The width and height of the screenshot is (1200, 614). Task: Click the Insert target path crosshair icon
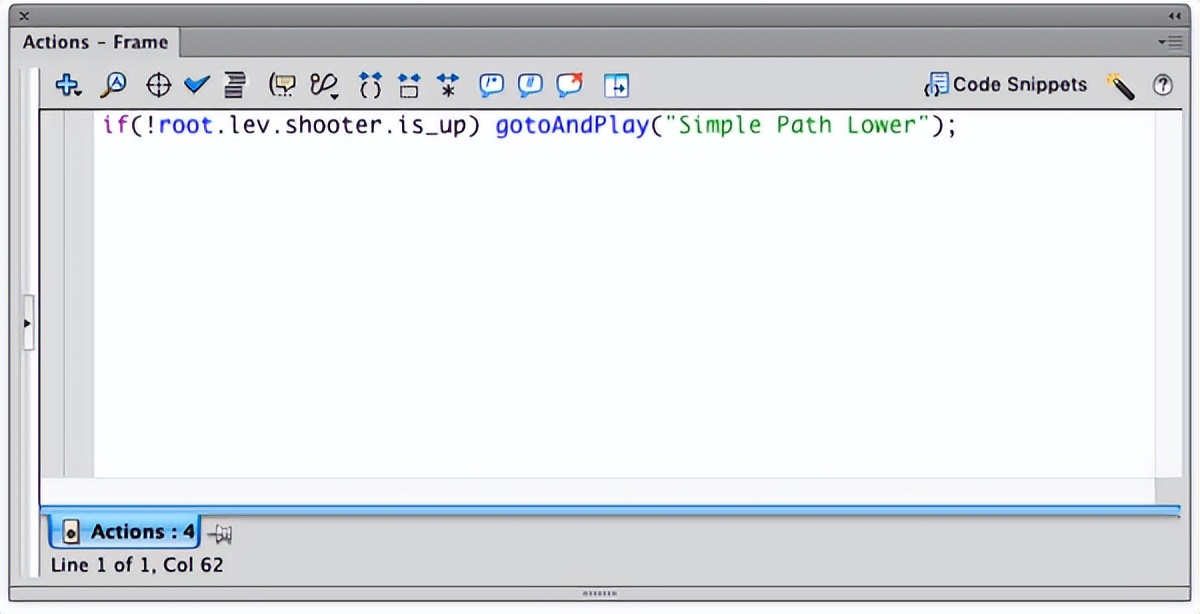(158, 86)
